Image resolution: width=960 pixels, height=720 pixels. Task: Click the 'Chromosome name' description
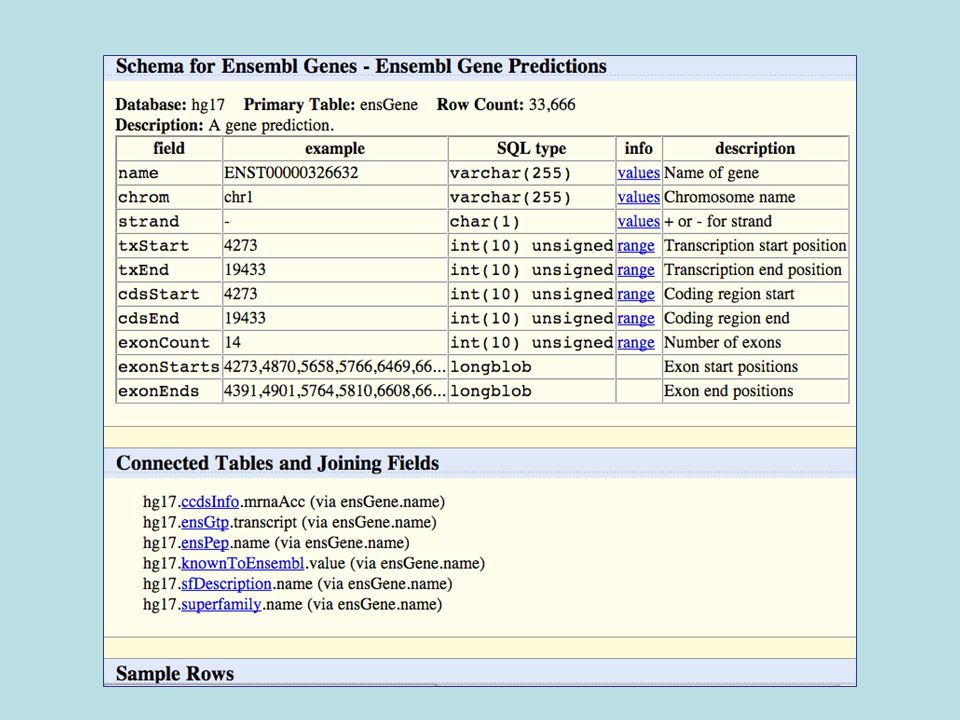point(730,197)
